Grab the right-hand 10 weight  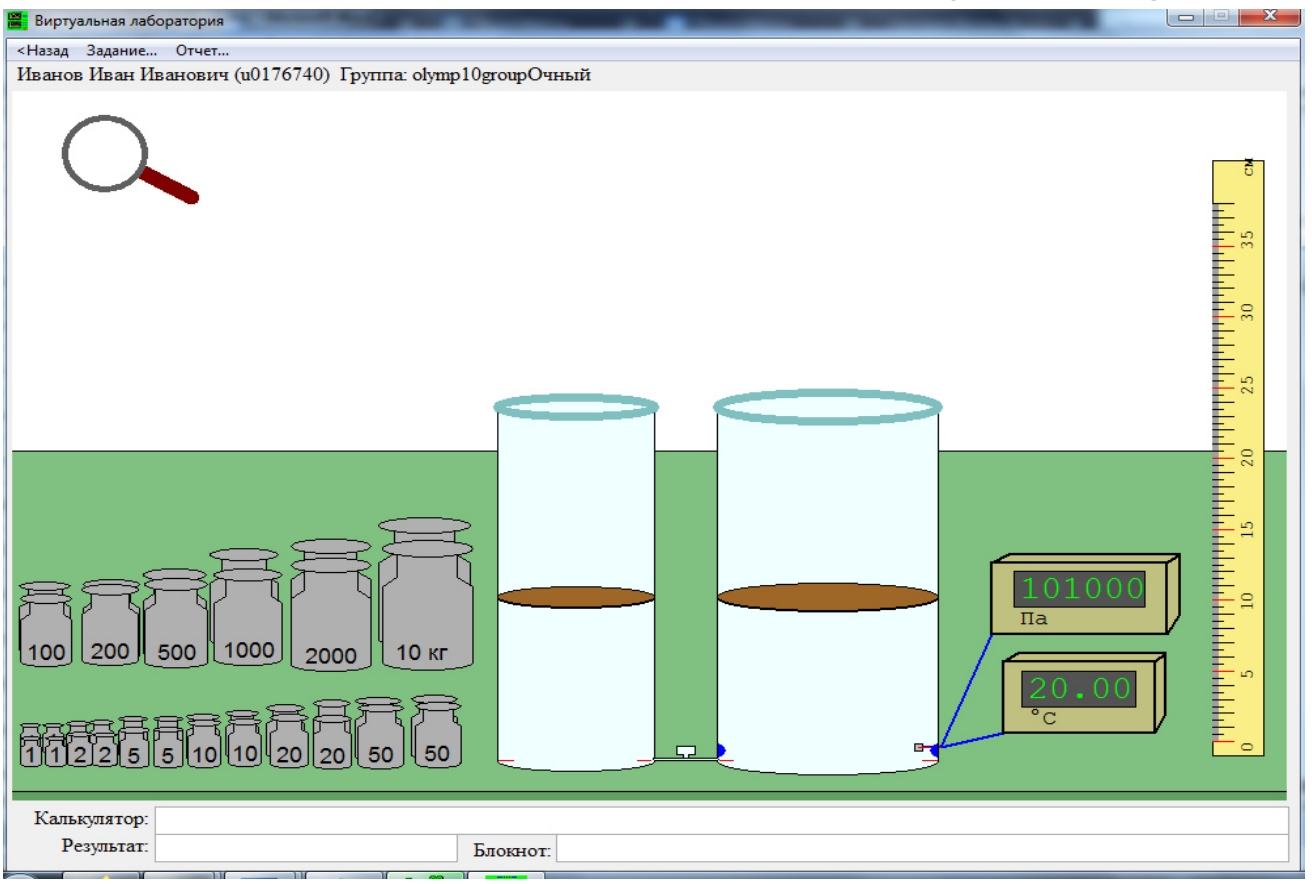[x=243, y=739]
